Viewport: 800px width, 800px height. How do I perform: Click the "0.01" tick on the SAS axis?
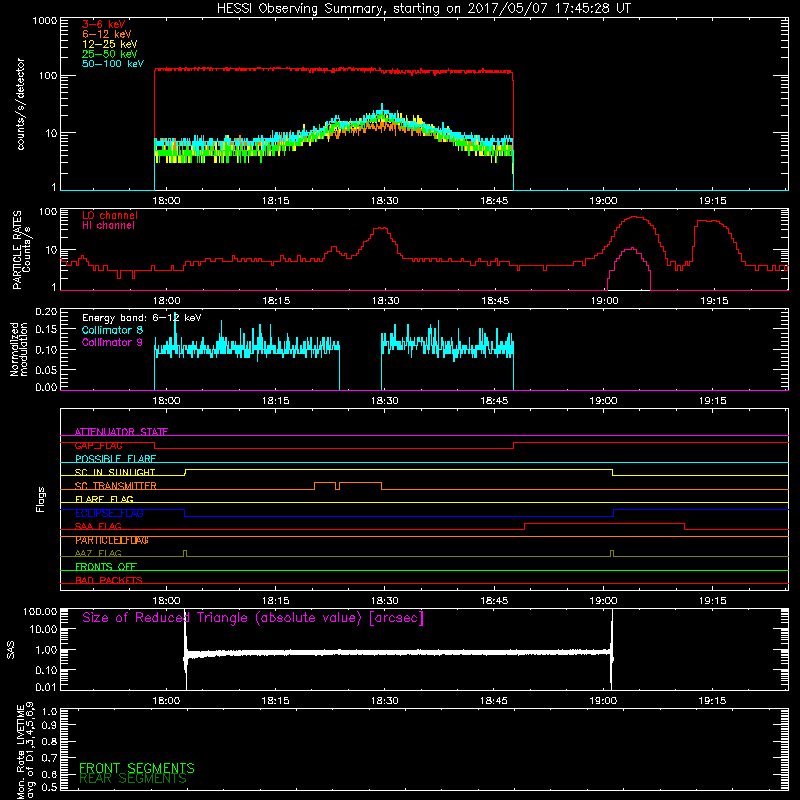[x=46, y=687]
